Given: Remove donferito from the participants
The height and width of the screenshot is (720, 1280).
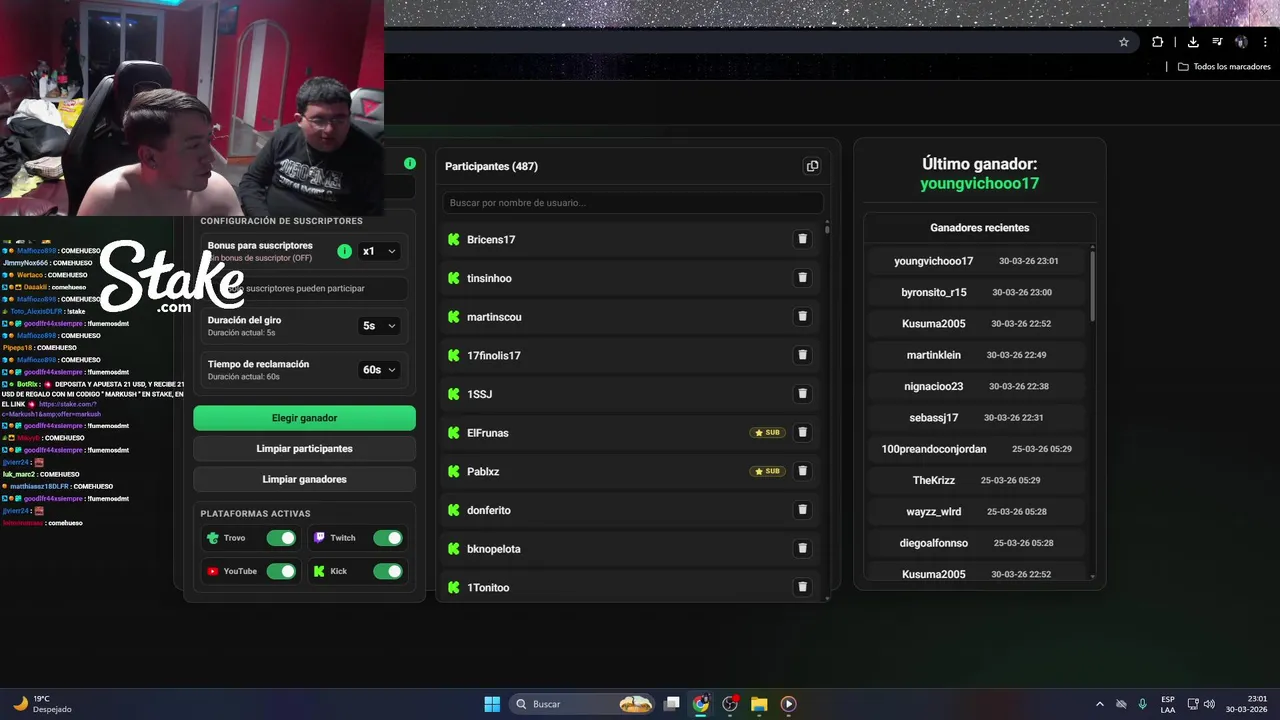Looking at the screenshot, I should [802, 510].
